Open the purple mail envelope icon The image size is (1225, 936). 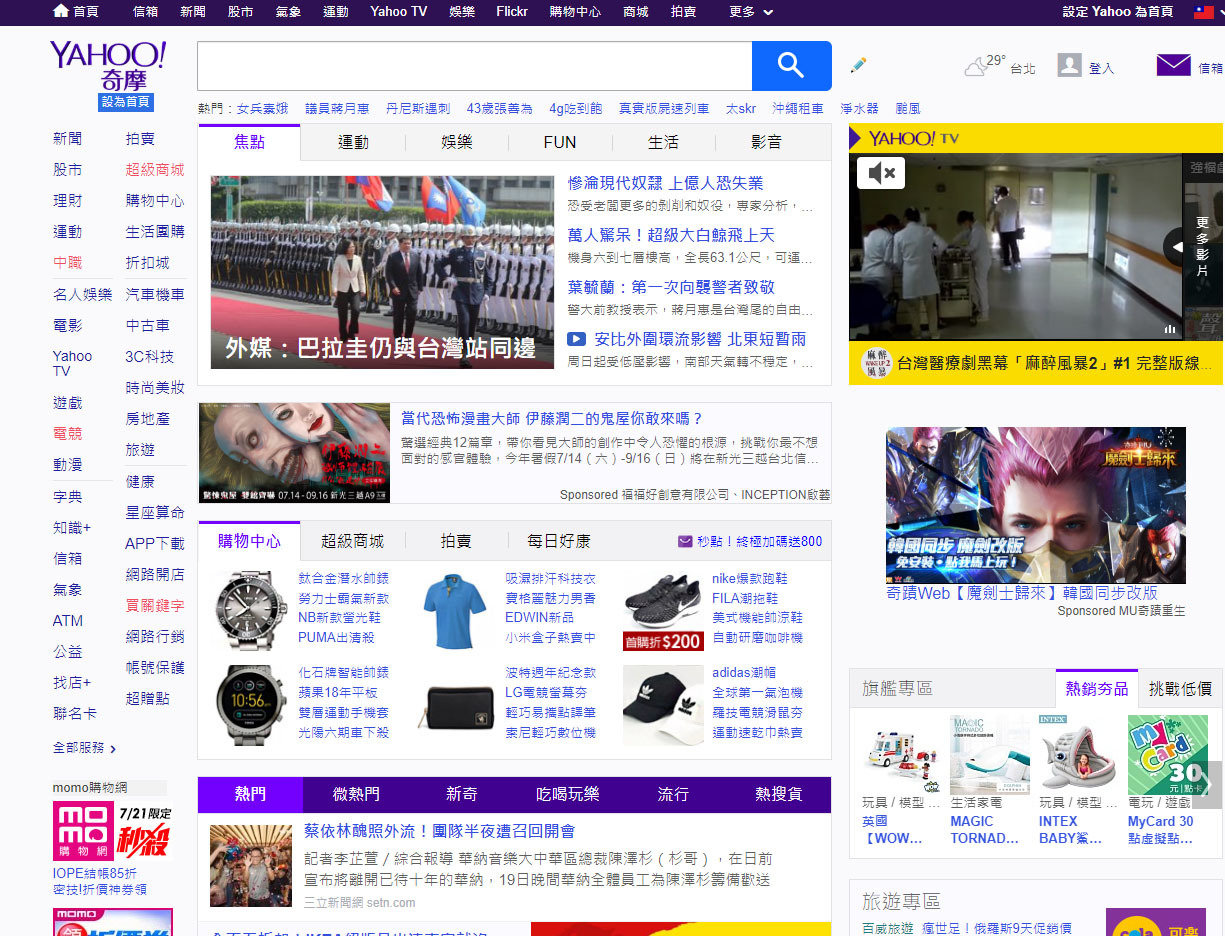(x=1173, y=65)
